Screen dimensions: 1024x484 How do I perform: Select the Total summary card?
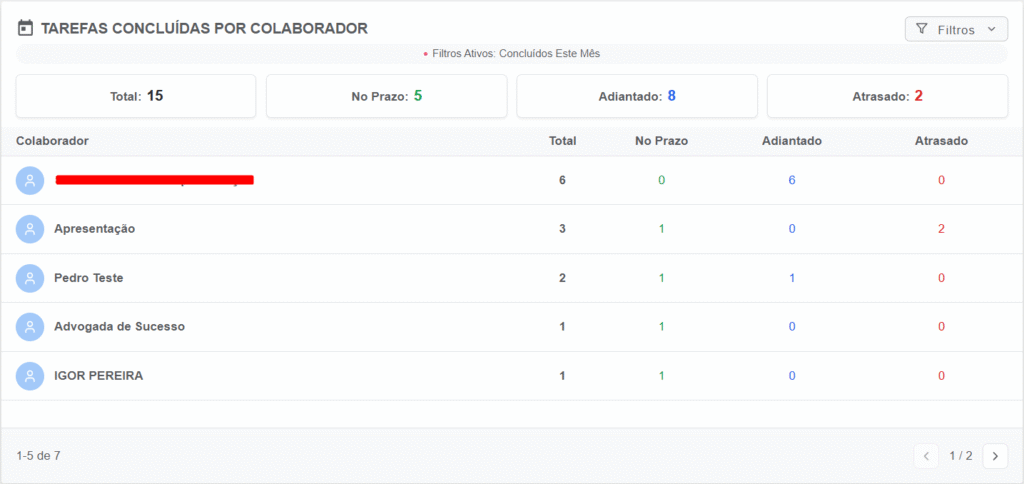136,96
